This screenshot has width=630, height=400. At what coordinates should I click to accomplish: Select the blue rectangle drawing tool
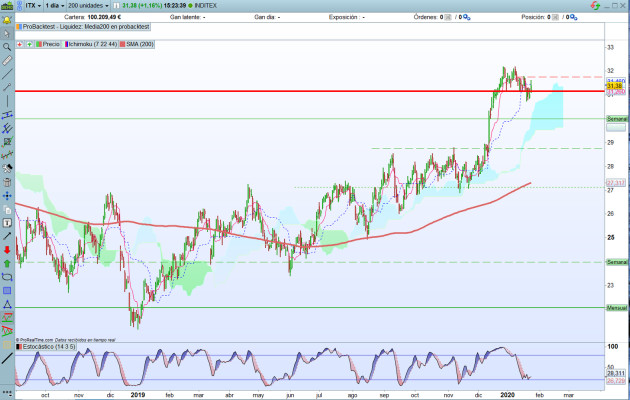7,290
